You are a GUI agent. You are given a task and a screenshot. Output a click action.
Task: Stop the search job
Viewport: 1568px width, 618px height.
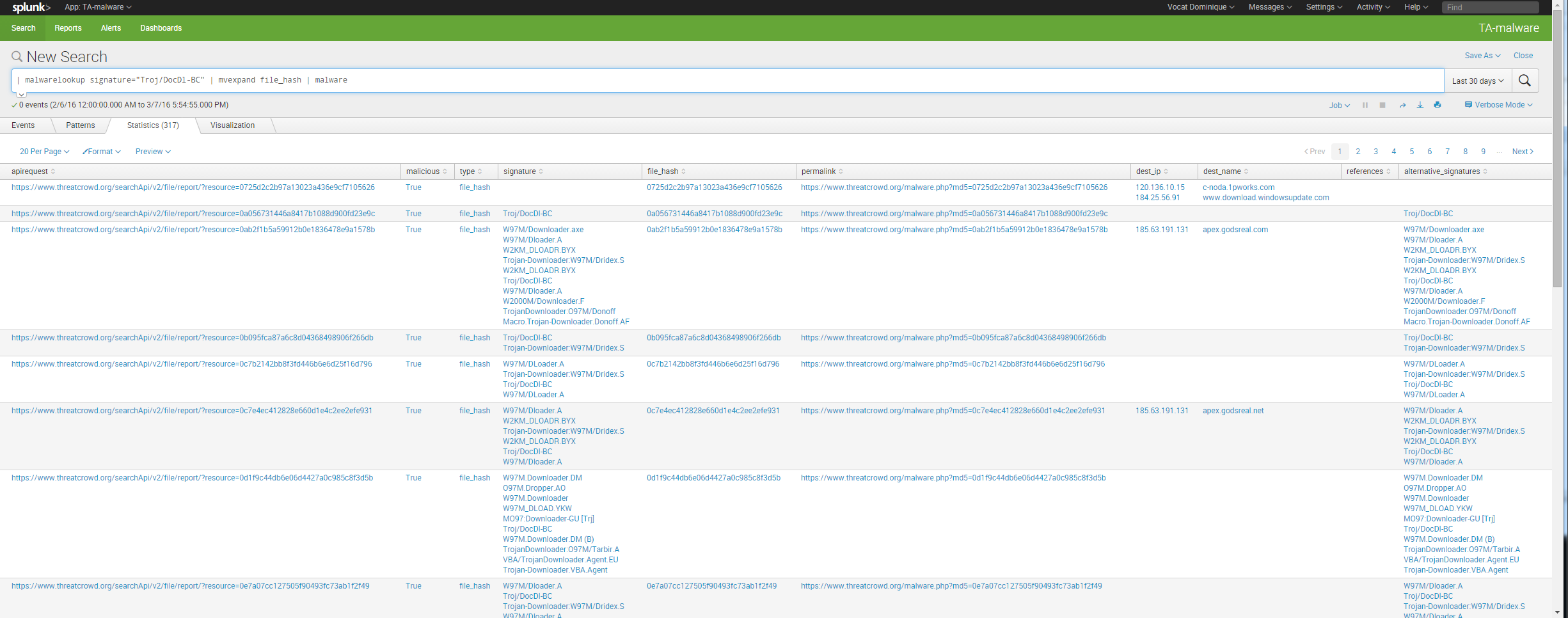[1382, 106]
